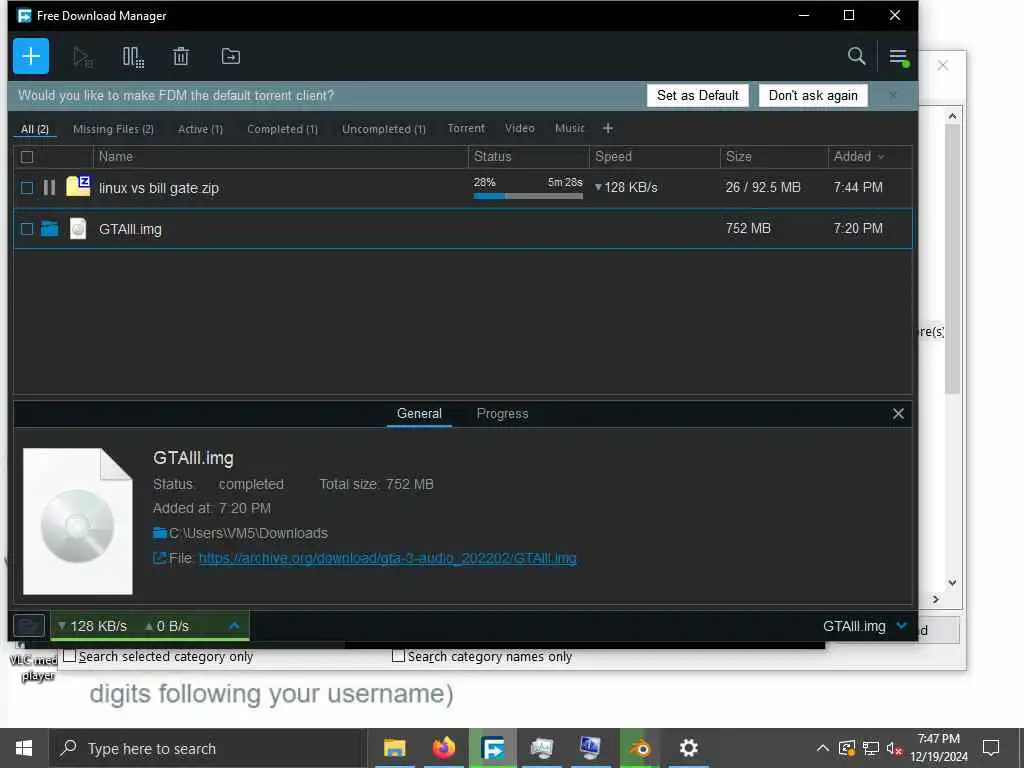Filter by Completed (1) tab
Viewport: 1024px width, 768px height.
pos(282,129)
